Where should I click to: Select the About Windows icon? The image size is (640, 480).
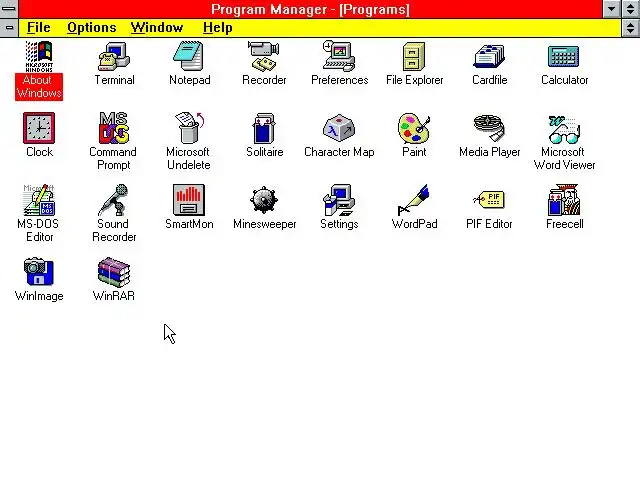click(x=39, y=56)
